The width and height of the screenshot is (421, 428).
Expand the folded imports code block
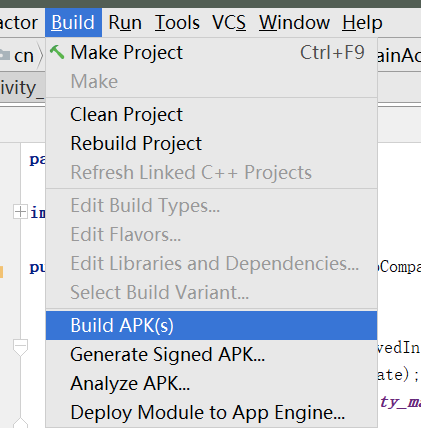20,212
